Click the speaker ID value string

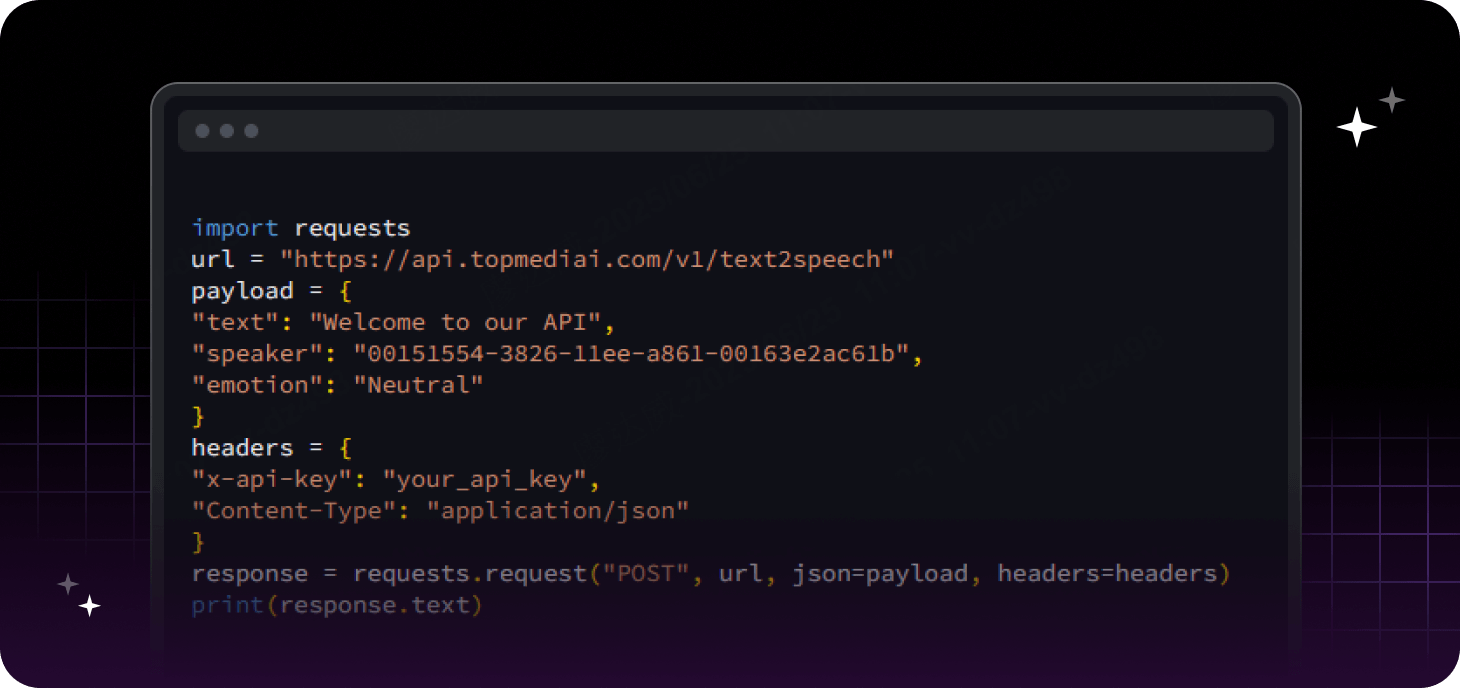click(631, 354)
